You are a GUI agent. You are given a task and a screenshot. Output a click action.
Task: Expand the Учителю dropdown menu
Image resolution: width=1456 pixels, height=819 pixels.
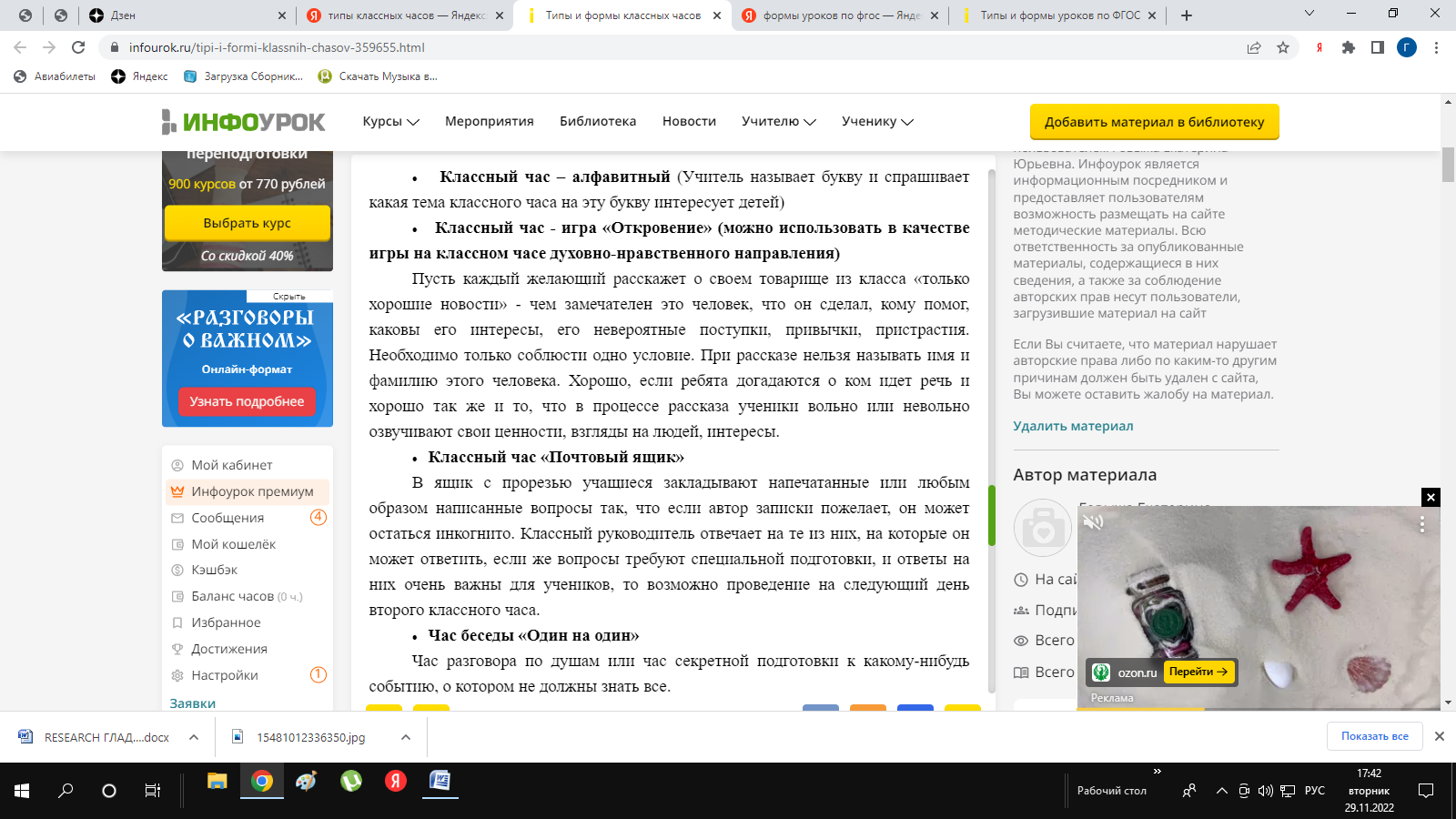pos(779,121)
